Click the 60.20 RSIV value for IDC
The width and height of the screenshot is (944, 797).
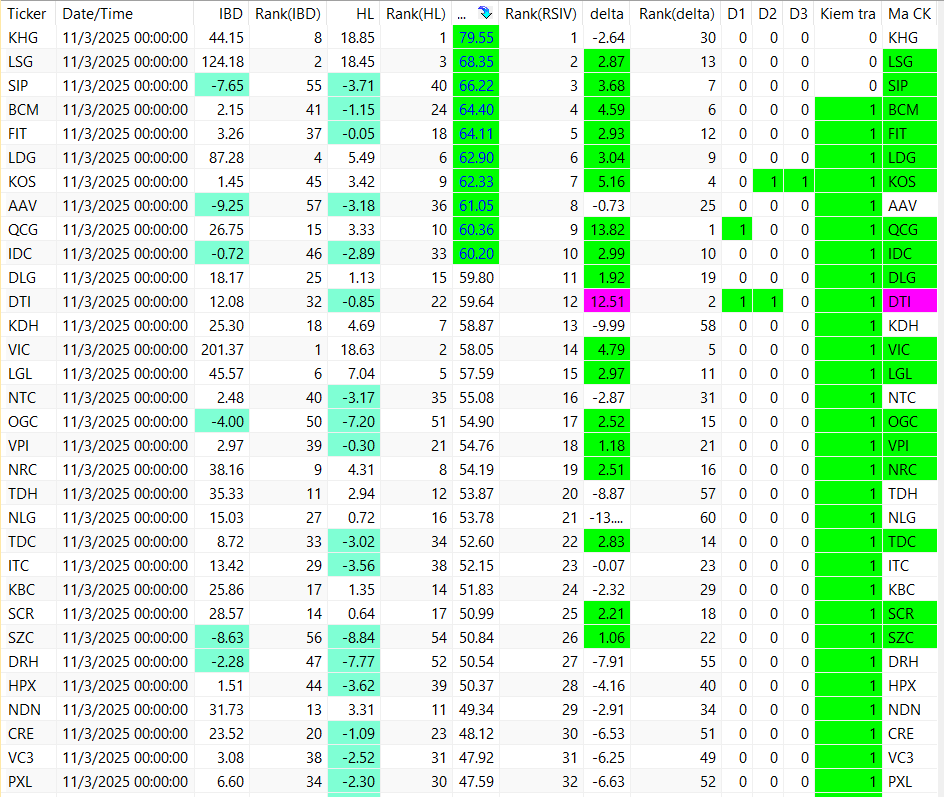tap(476, 254)
